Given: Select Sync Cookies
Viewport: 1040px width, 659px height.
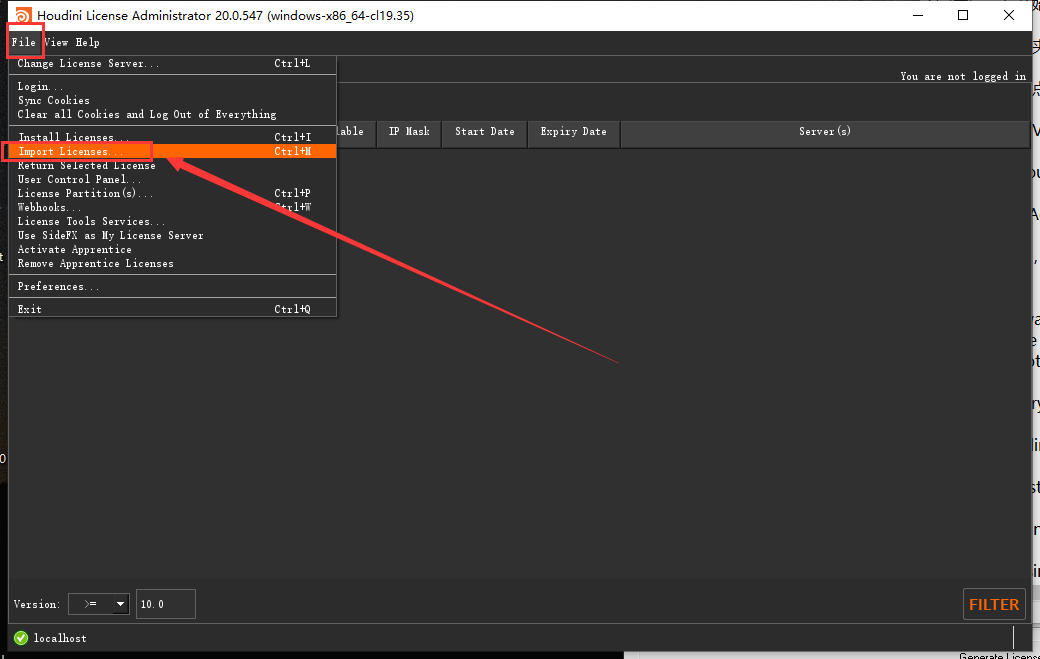Looking at the screenshot, I should (x=53, y=100).
